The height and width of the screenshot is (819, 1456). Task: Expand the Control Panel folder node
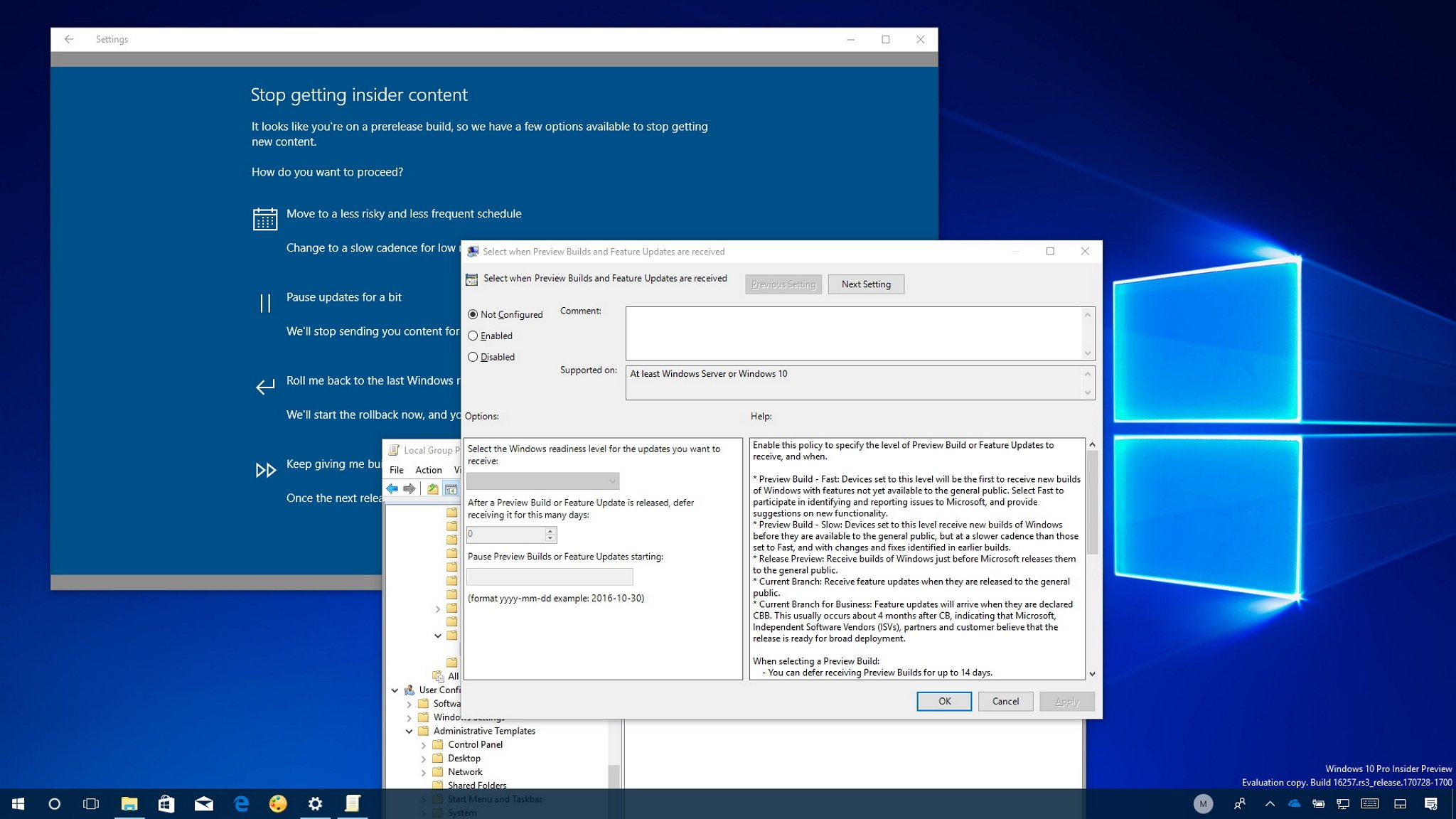tap(424, 745)
